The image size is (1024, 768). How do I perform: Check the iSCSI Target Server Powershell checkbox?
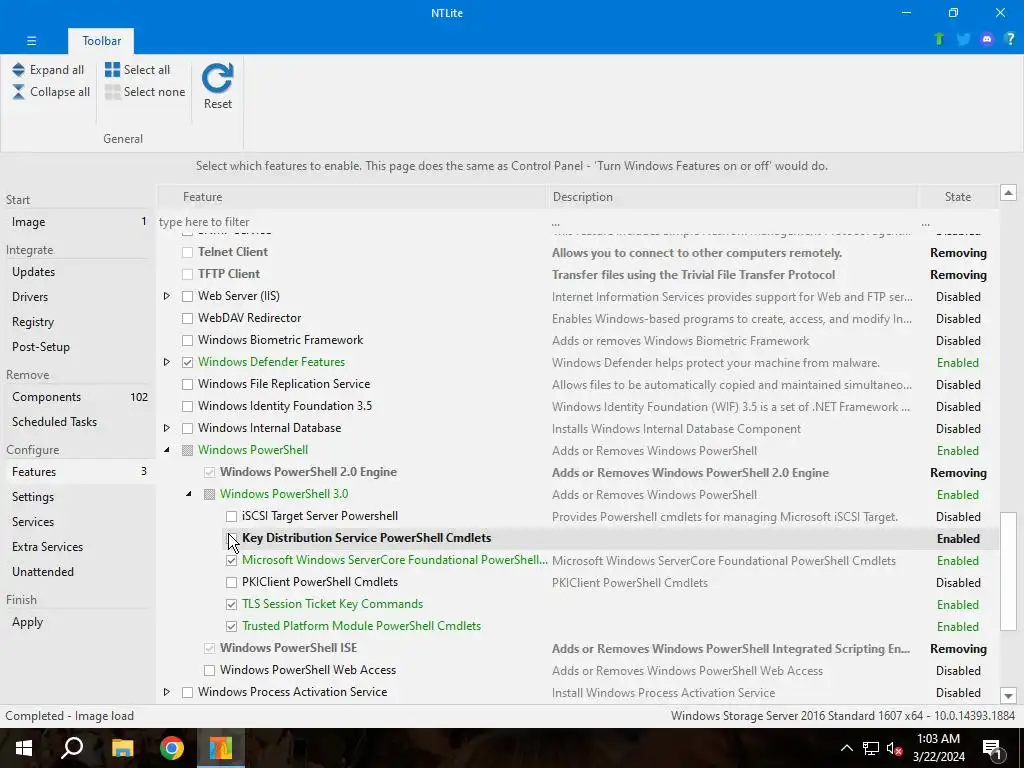[231, 516]
